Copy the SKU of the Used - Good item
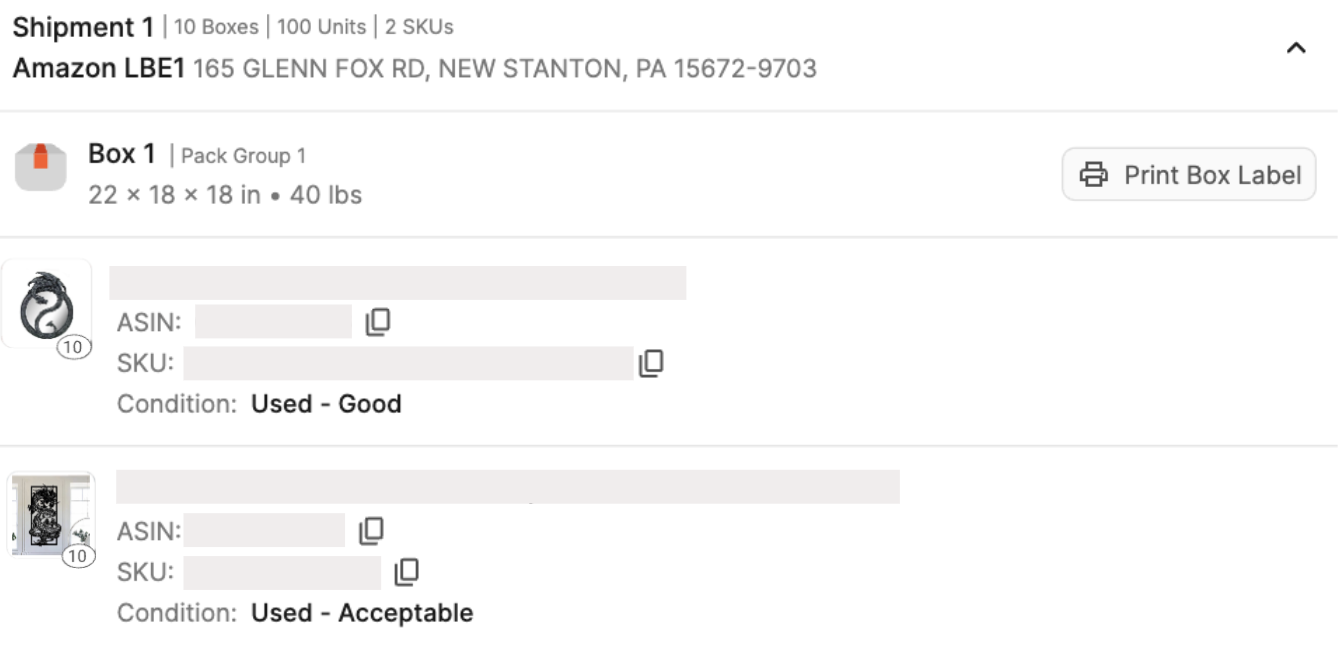1344x654 pixels. coord(651,363)
